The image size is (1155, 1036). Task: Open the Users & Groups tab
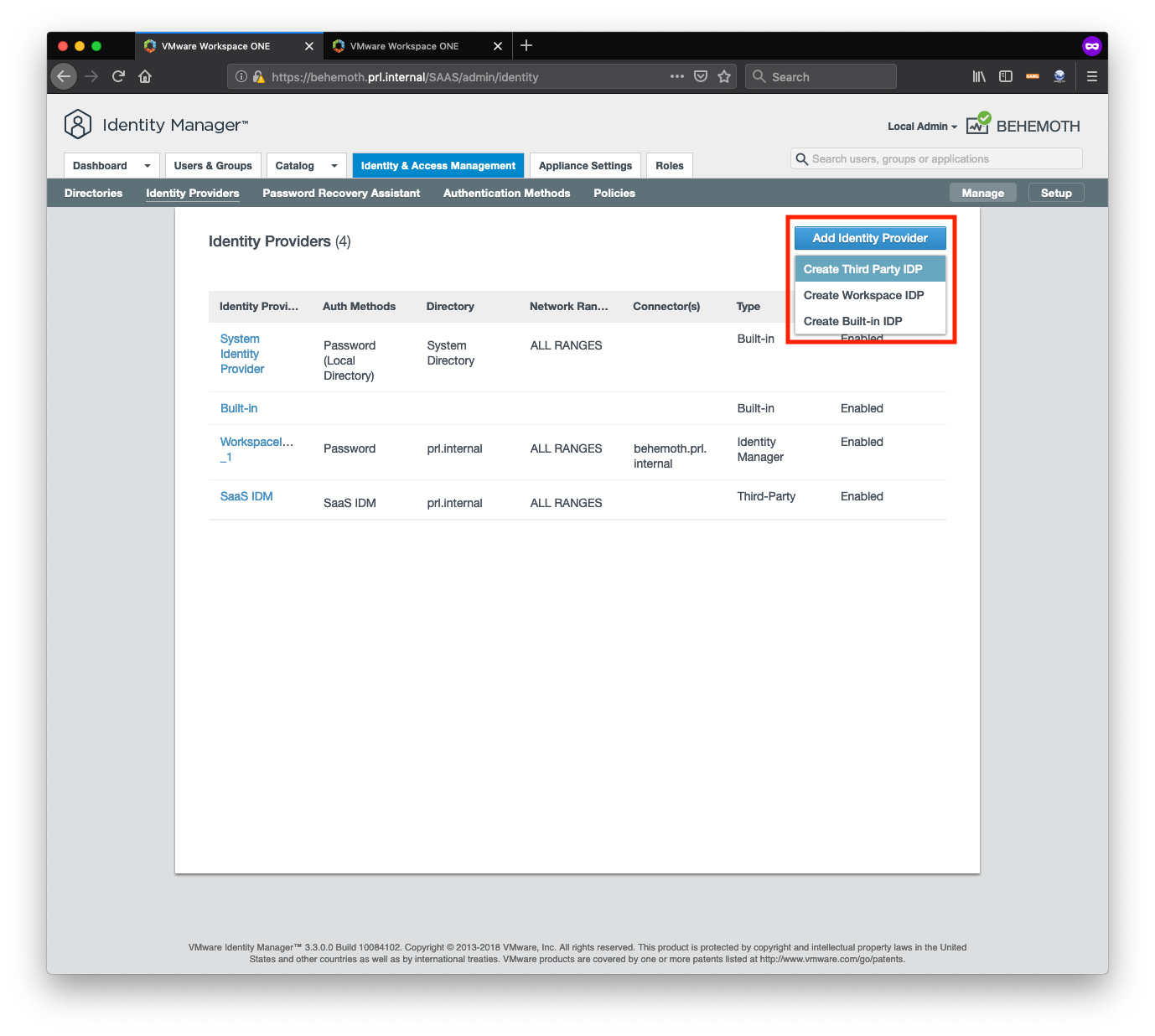click(x=213, y=166)
